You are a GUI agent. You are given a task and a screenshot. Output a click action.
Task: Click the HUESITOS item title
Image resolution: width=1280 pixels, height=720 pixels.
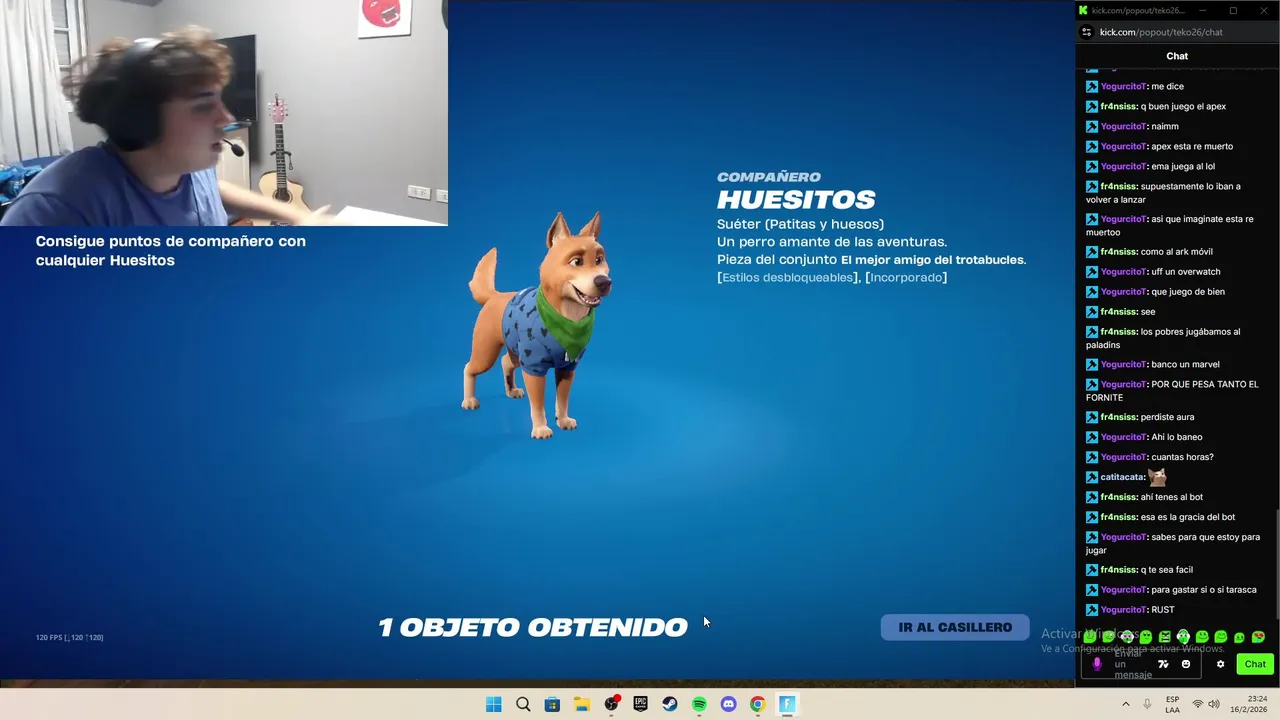796,200
